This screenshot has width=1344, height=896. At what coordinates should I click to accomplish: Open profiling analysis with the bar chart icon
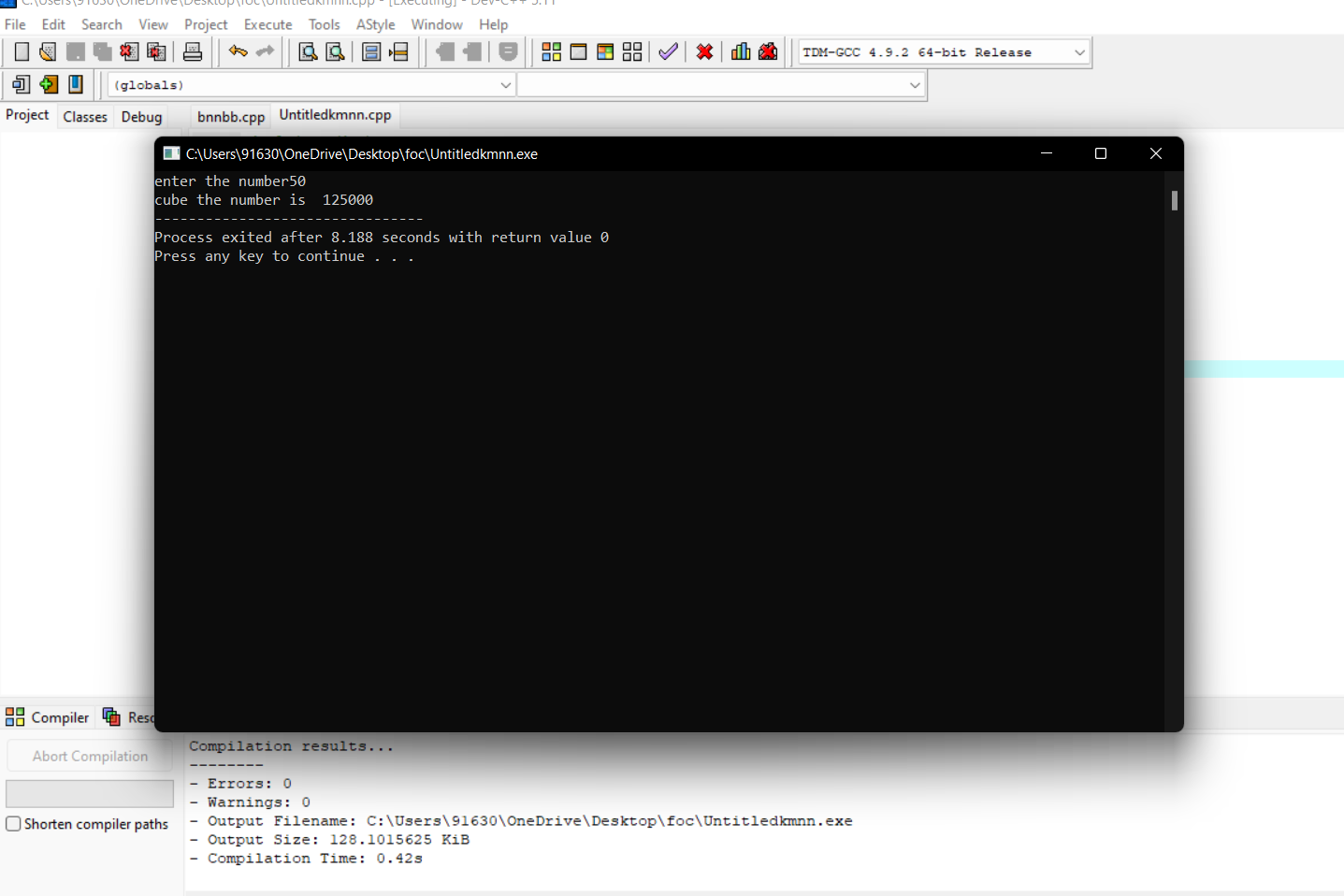[741, 51]
